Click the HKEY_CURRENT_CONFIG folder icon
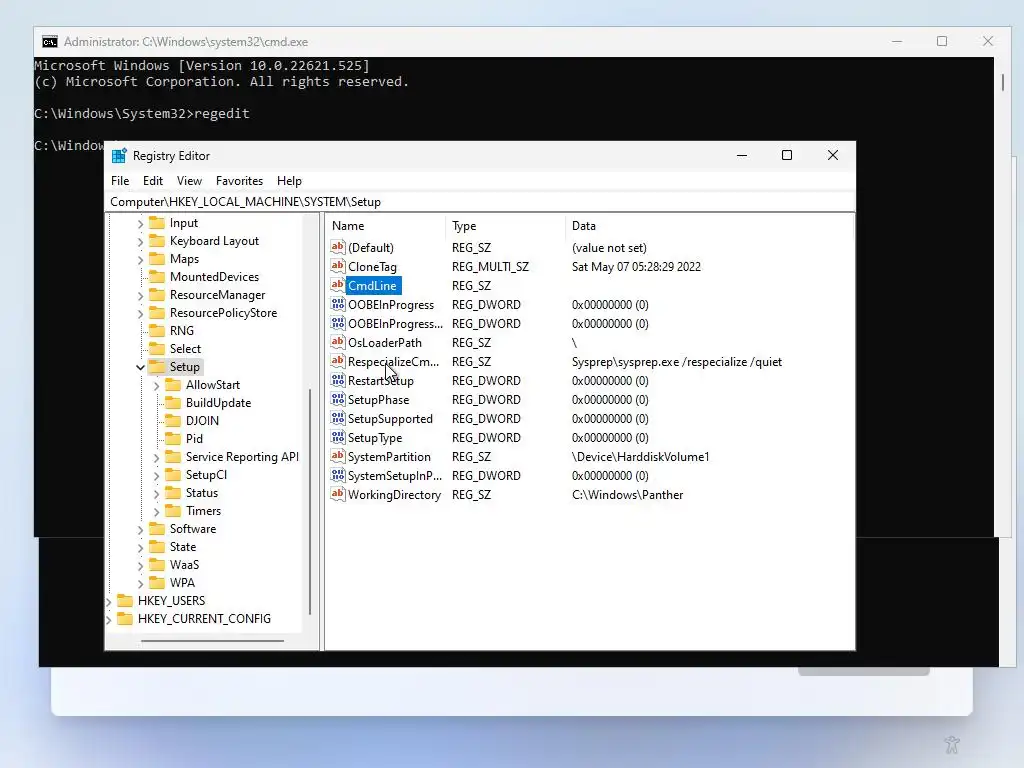This screenshot has height=768, width=1024. point(125,618)
